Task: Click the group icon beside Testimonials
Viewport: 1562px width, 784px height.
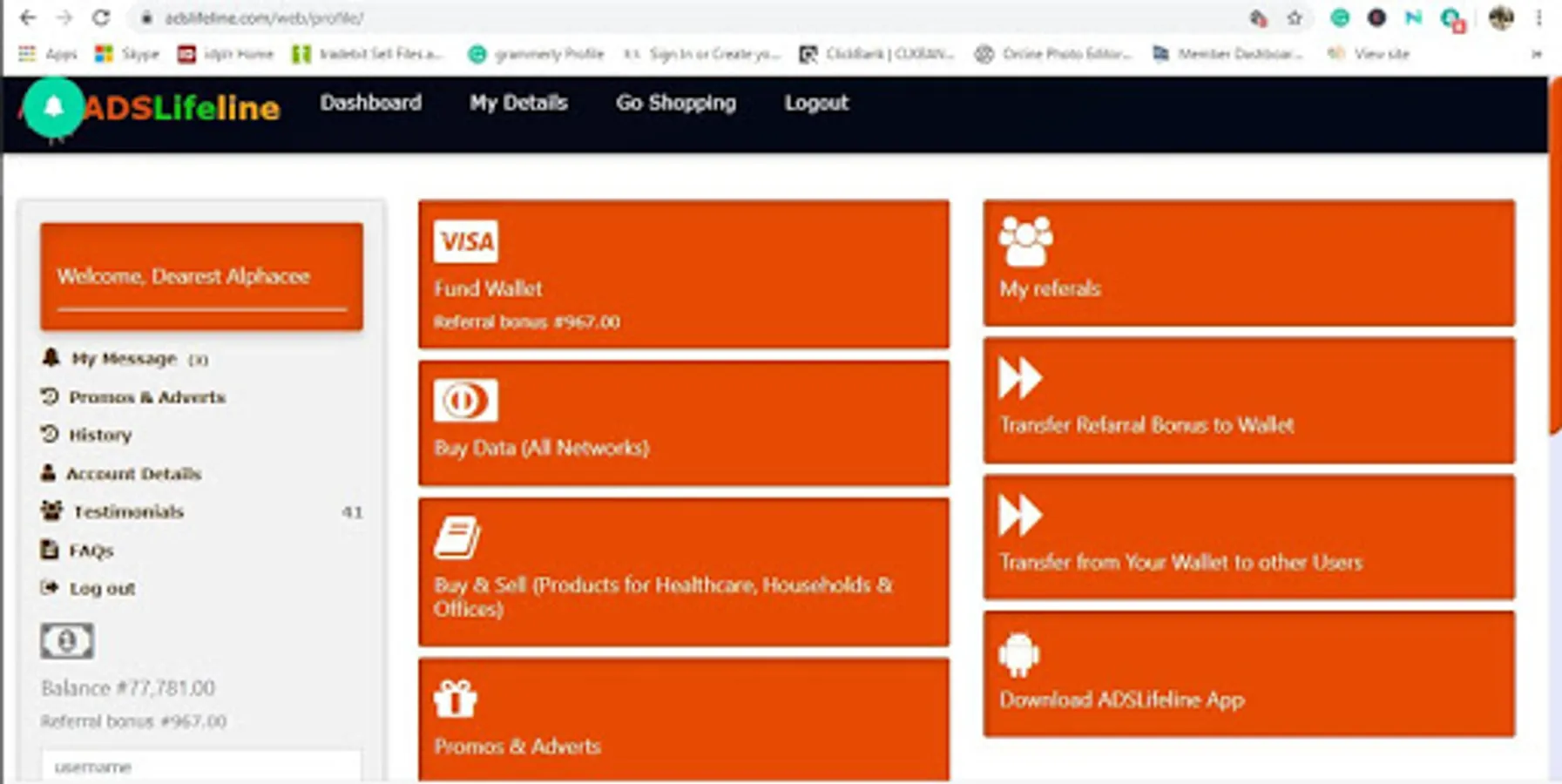Action: pyautogui.click(x=52, y=510)
